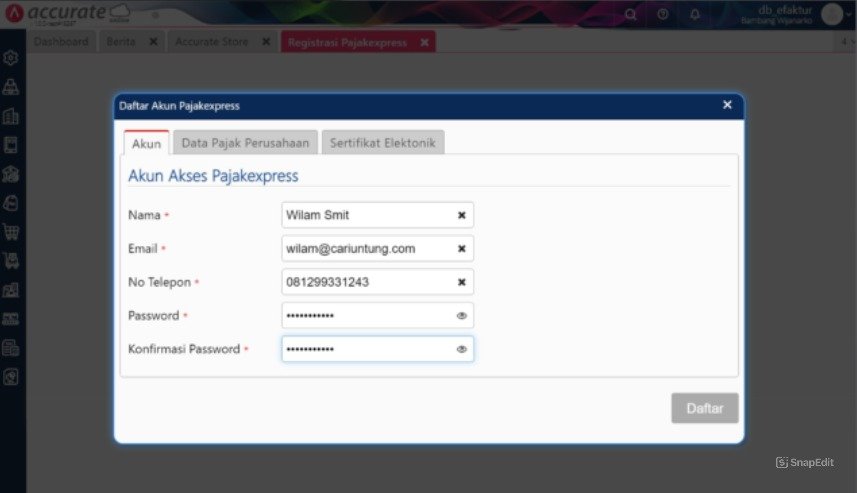
Task: Focus the Nama input field
Action: [x=377, y=215]
